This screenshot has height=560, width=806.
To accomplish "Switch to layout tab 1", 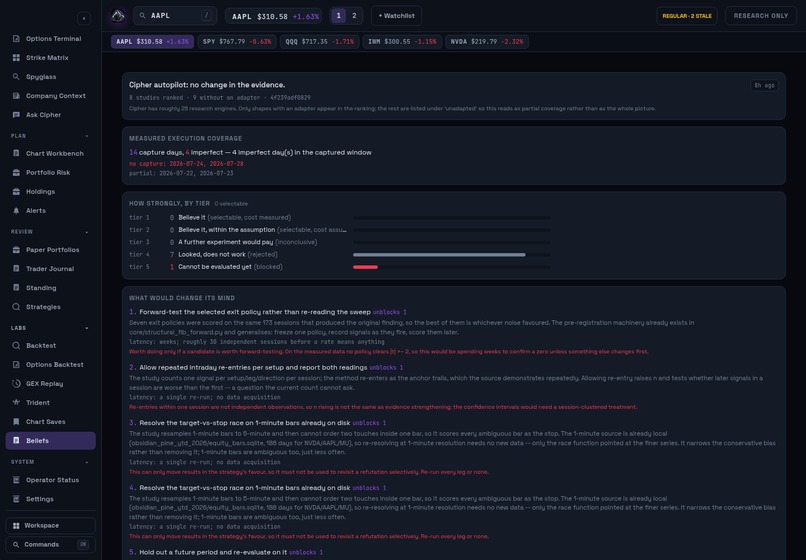I will (x=338, y=16).
